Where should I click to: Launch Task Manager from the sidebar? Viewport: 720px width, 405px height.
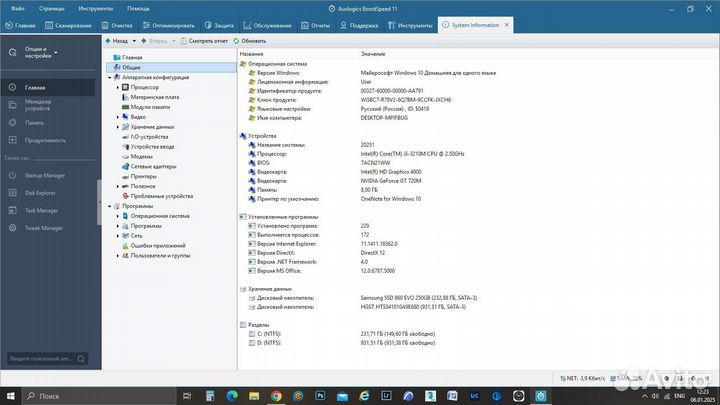pyautogui.click(x=41, y=210)
